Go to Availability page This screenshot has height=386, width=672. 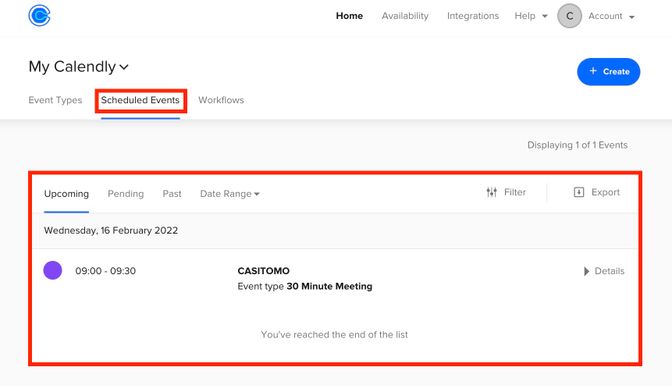(405, 16)
